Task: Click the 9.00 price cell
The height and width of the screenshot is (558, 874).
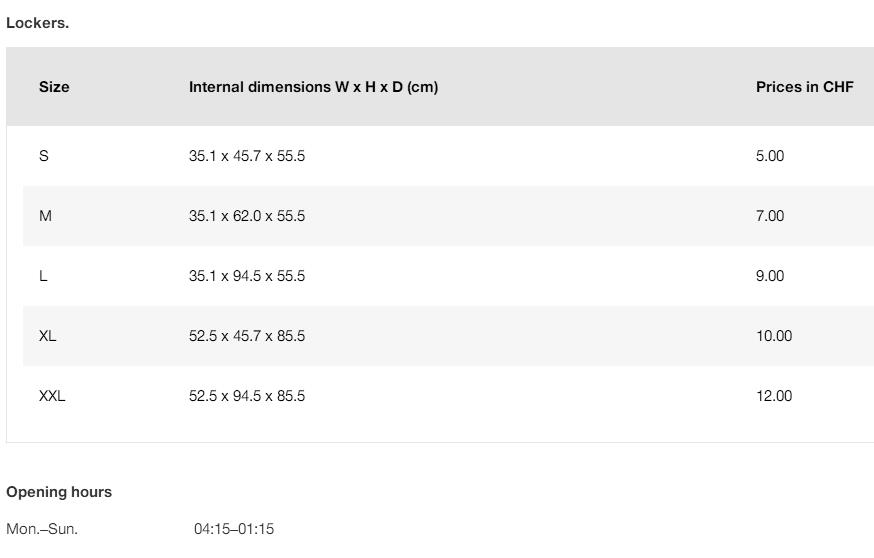Action: pos(770,276)
